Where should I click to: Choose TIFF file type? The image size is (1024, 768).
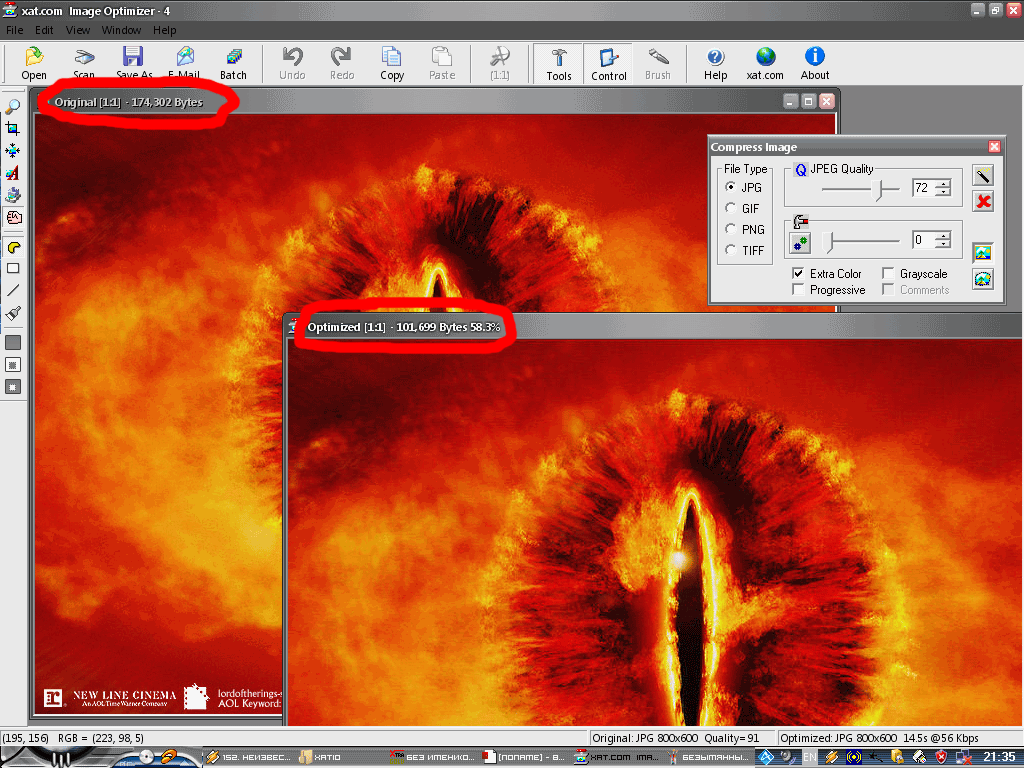pos(745,250)
